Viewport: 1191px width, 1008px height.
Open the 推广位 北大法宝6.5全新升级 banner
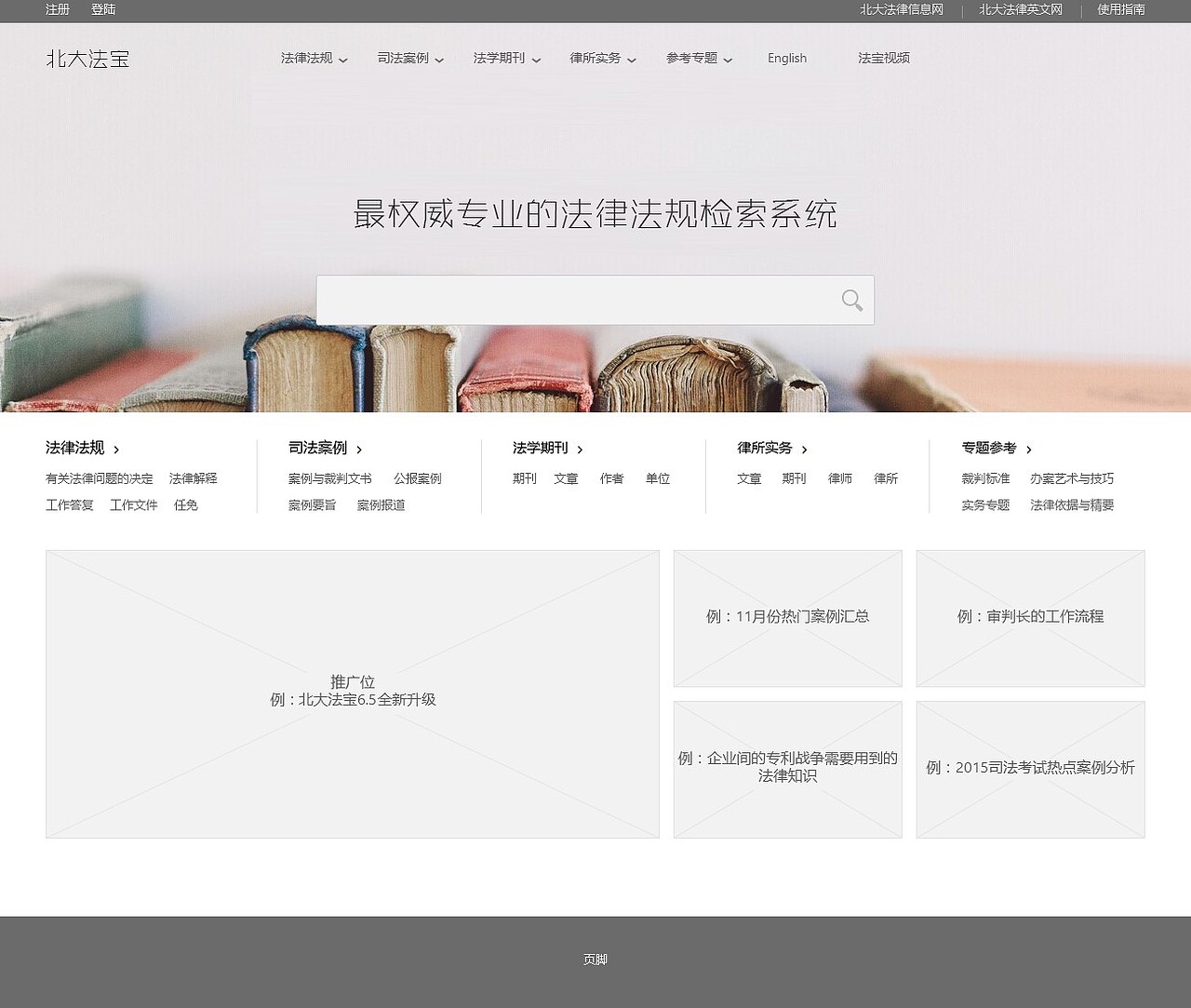pos(353,694)
